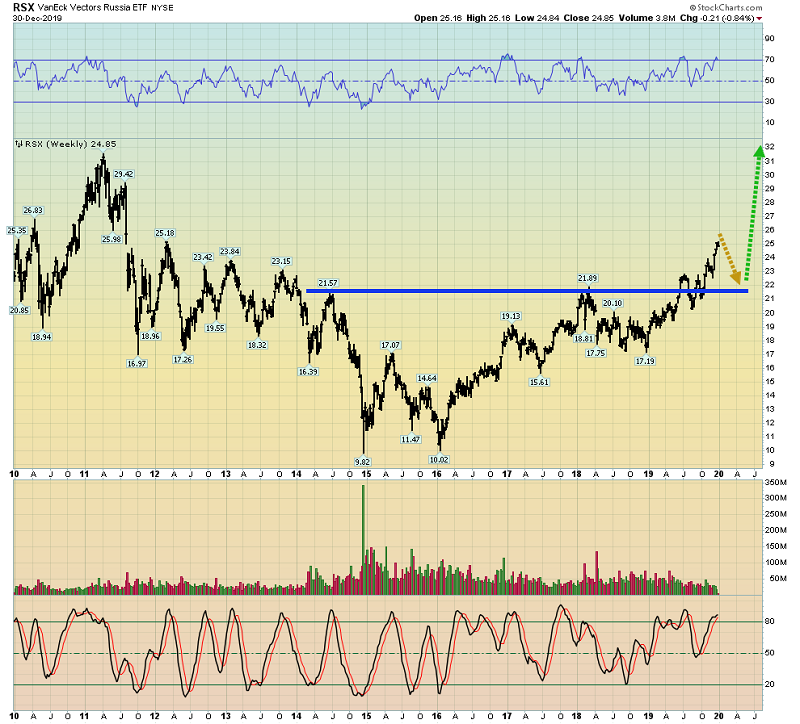Click the StockCharts.com credit text

[726, 7]
